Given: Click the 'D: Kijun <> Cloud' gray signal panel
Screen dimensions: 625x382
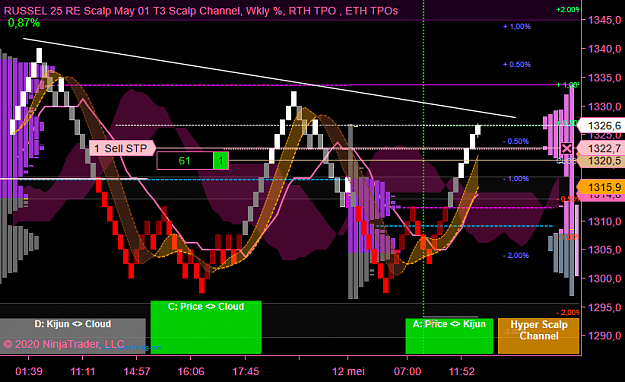Looking at the screenshot, I should point(73,336).
